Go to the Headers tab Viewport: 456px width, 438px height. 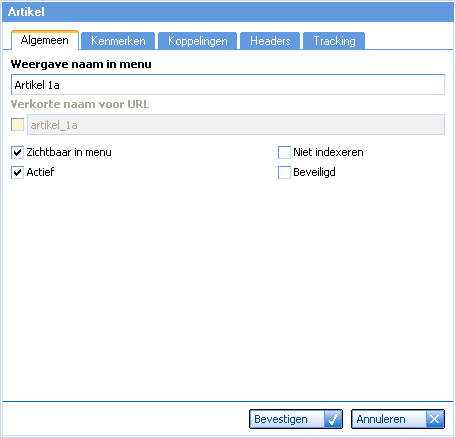point(270,41)
